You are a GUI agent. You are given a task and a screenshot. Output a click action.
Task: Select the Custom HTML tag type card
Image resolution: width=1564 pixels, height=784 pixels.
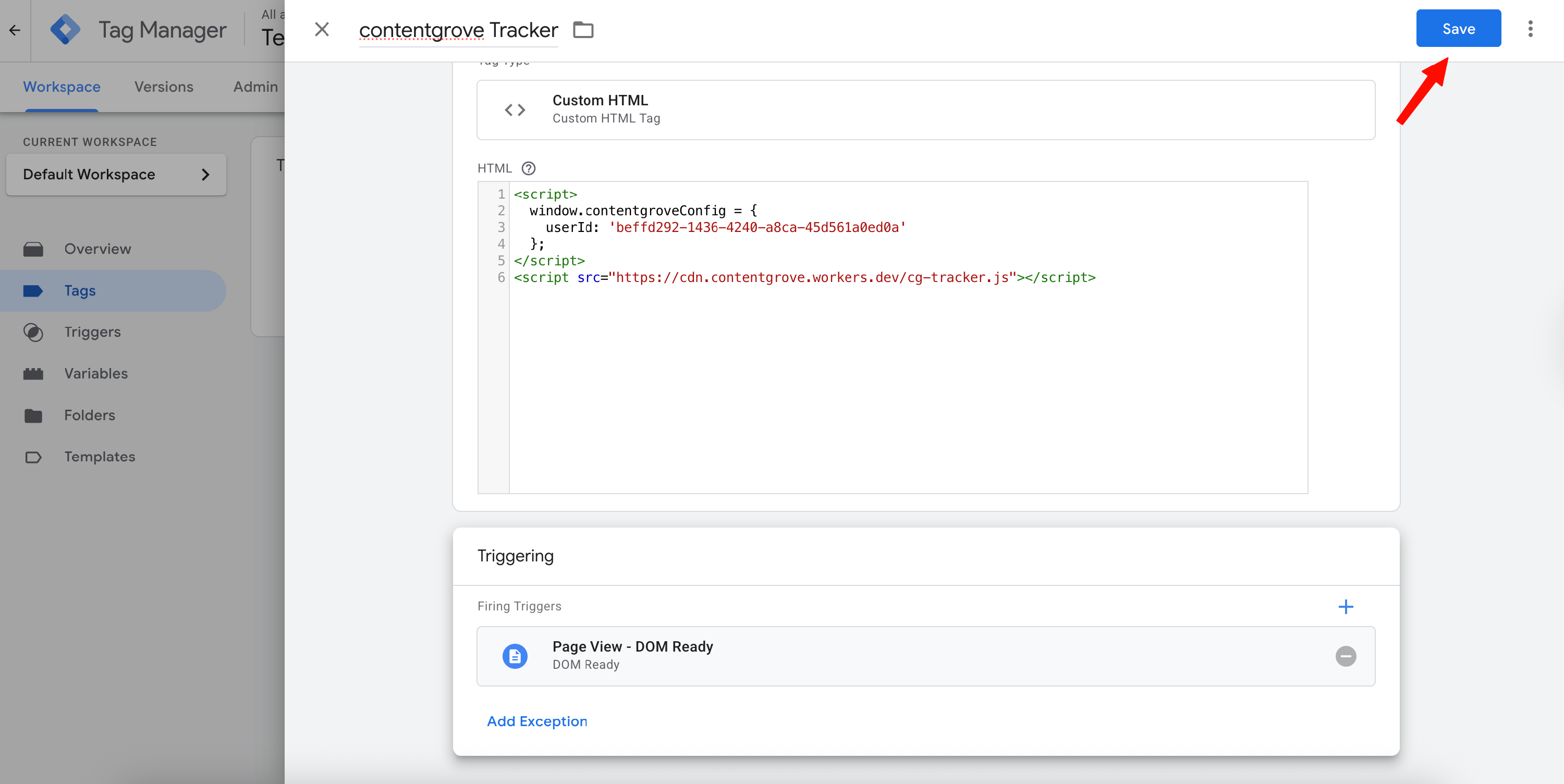click(x=925, y=110)
